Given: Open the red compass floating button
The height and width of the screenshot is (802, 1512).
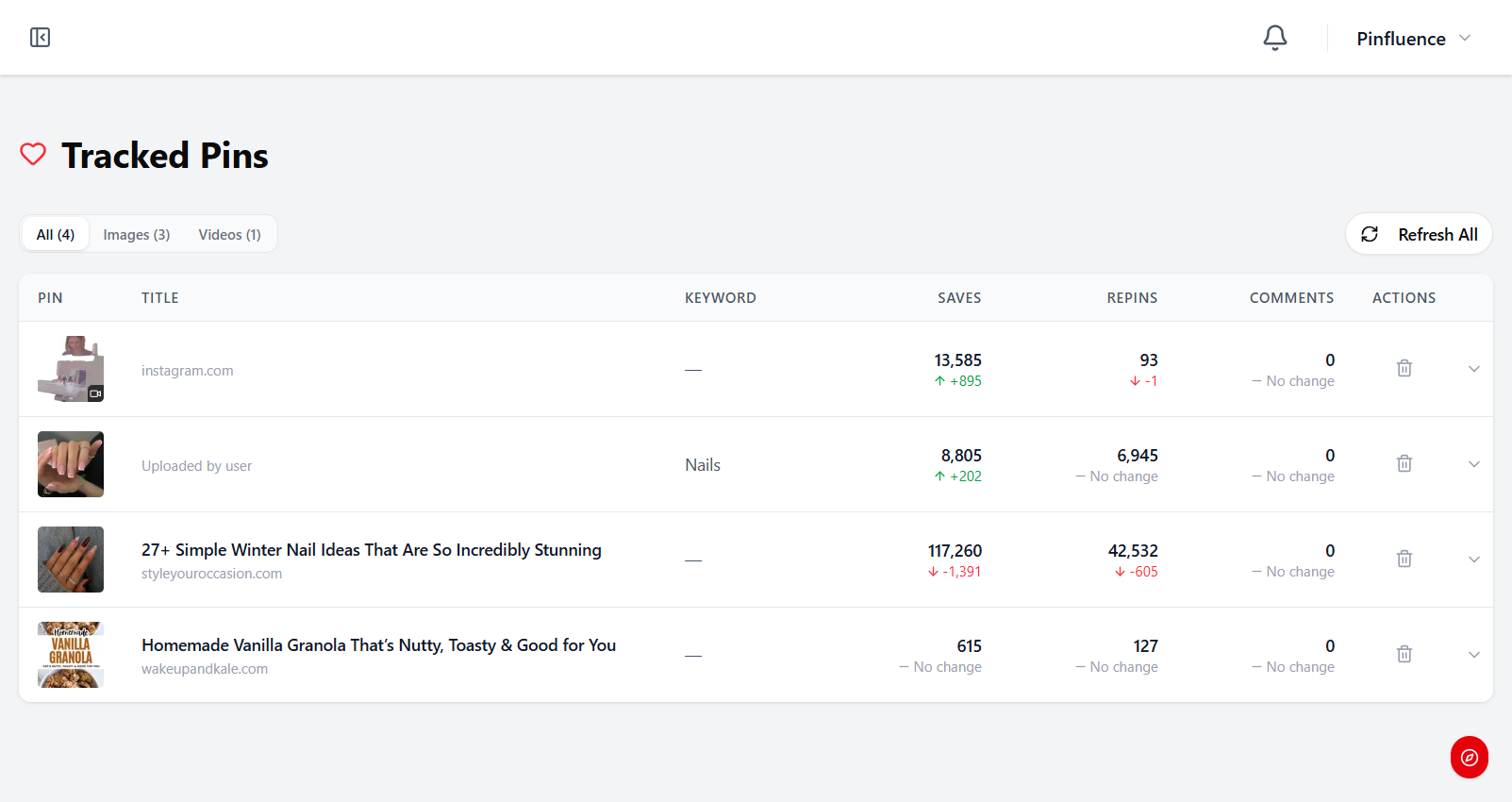Looking at the screenshot, I should point(1469,757).
